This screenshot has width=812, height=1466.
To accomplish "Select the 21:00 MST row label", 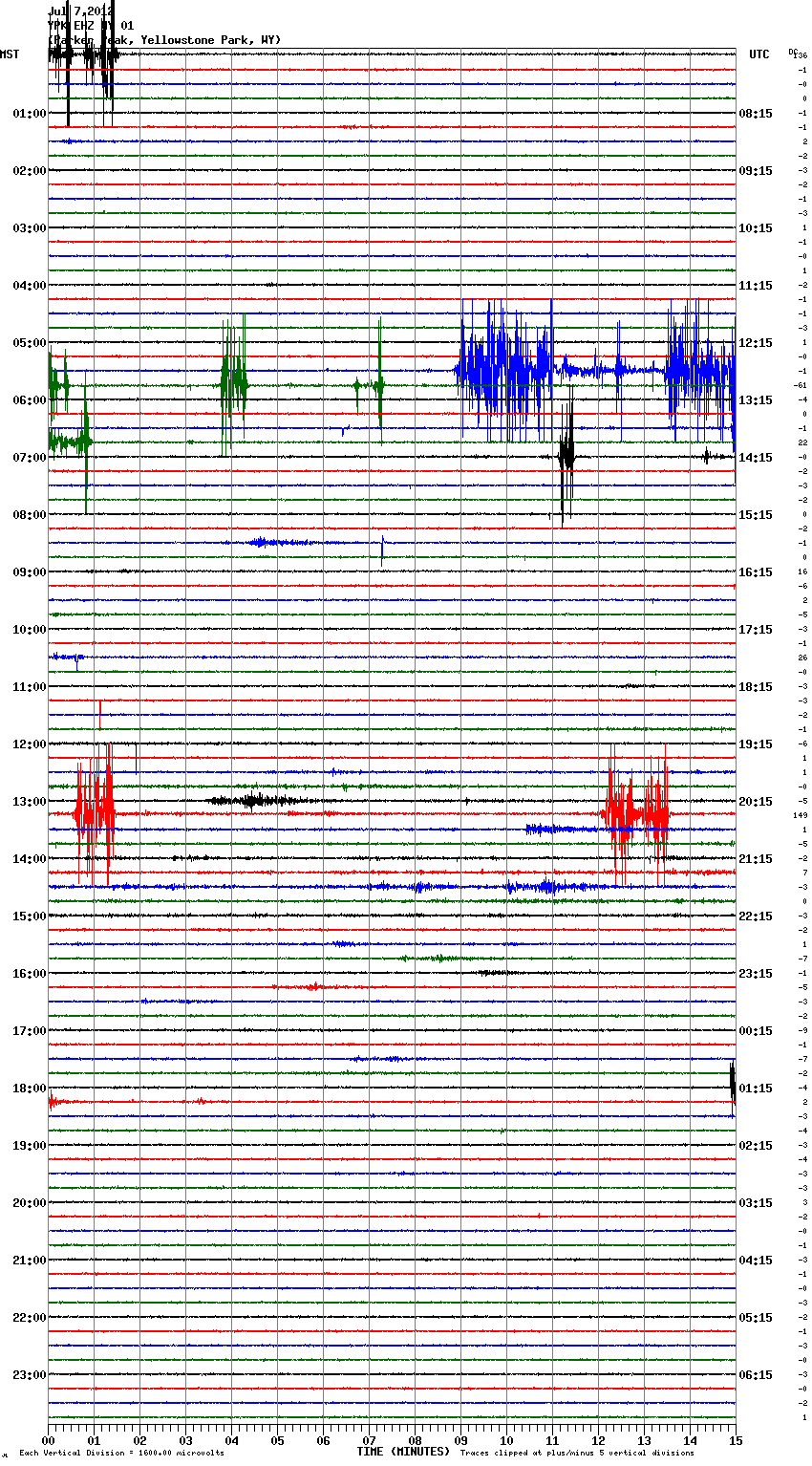I will point(30,1261).
